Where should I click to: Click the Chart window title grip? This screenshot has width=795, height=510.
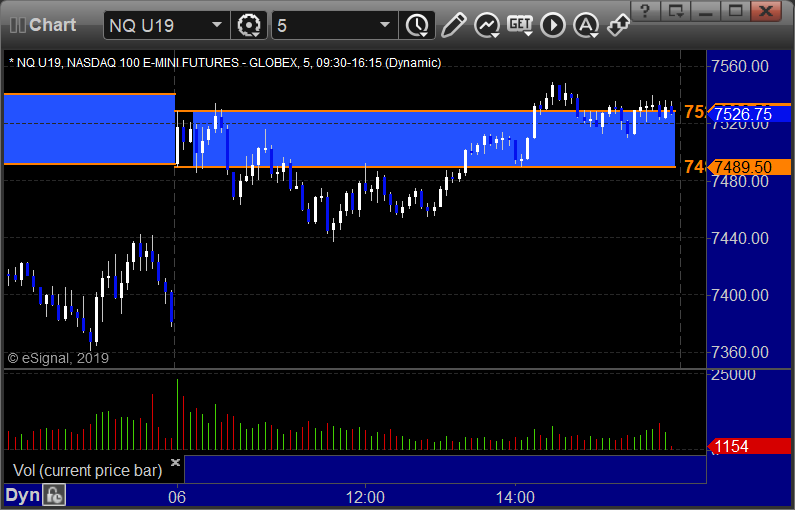[x=18, y=25]
